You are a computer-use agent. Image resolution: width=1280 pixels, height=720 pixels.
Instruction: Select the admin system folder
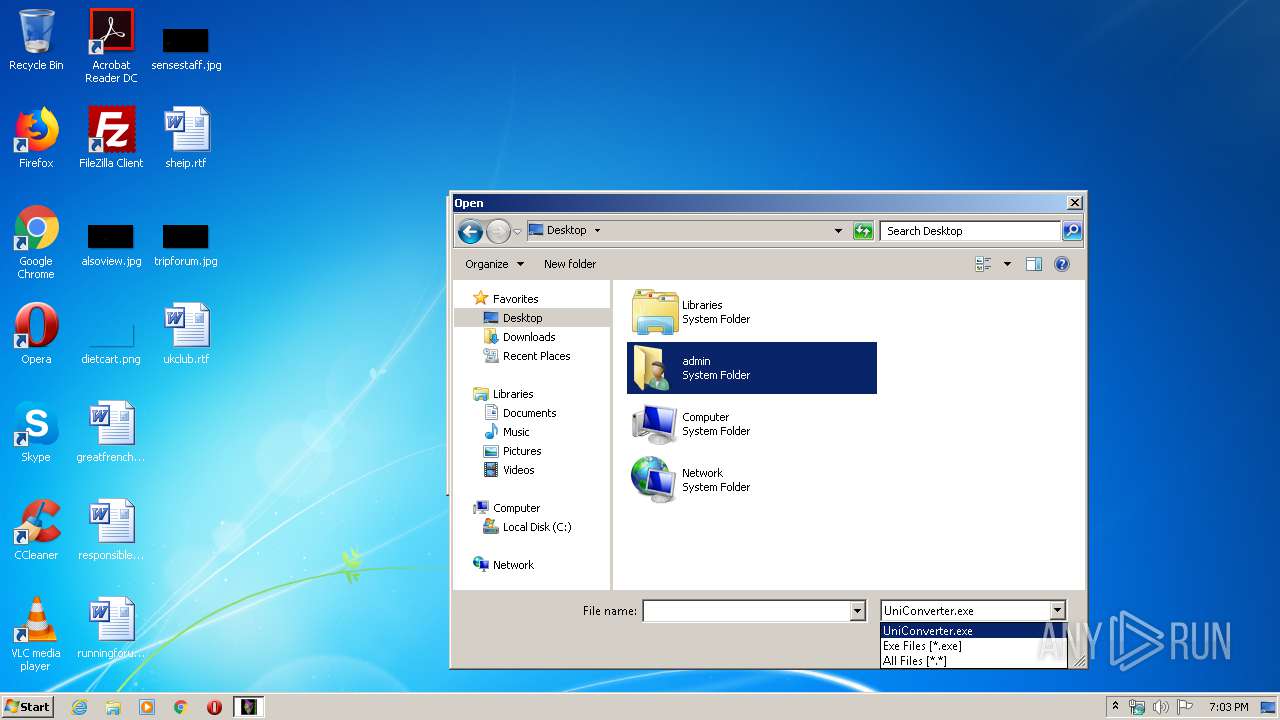click(x=752, y=368)
